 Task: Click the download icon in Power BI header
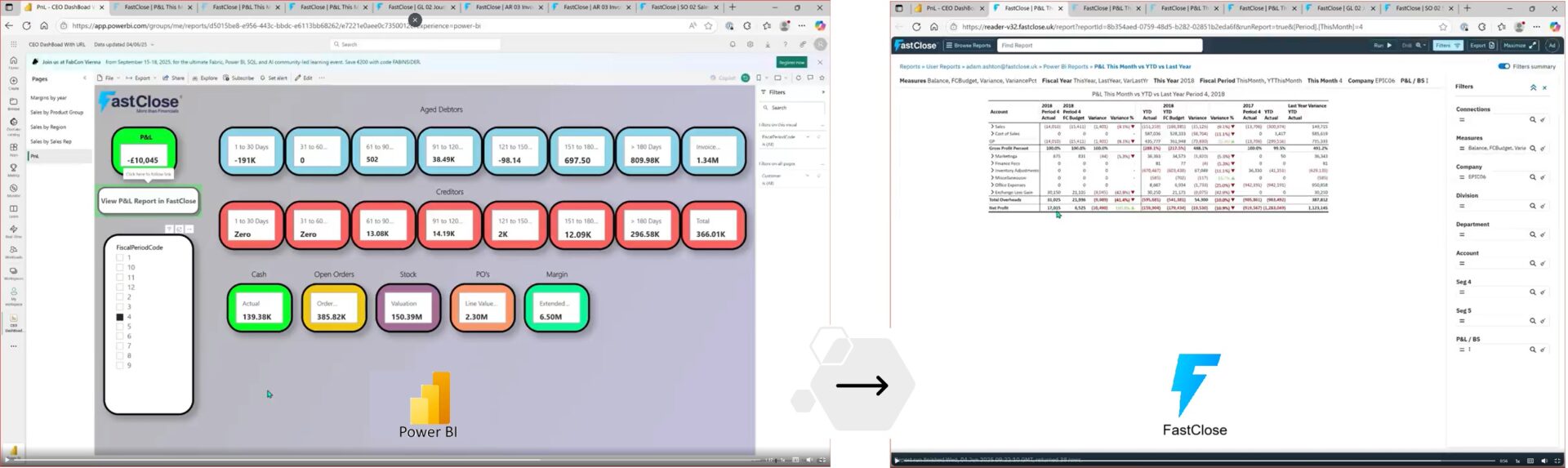point(768,44)
